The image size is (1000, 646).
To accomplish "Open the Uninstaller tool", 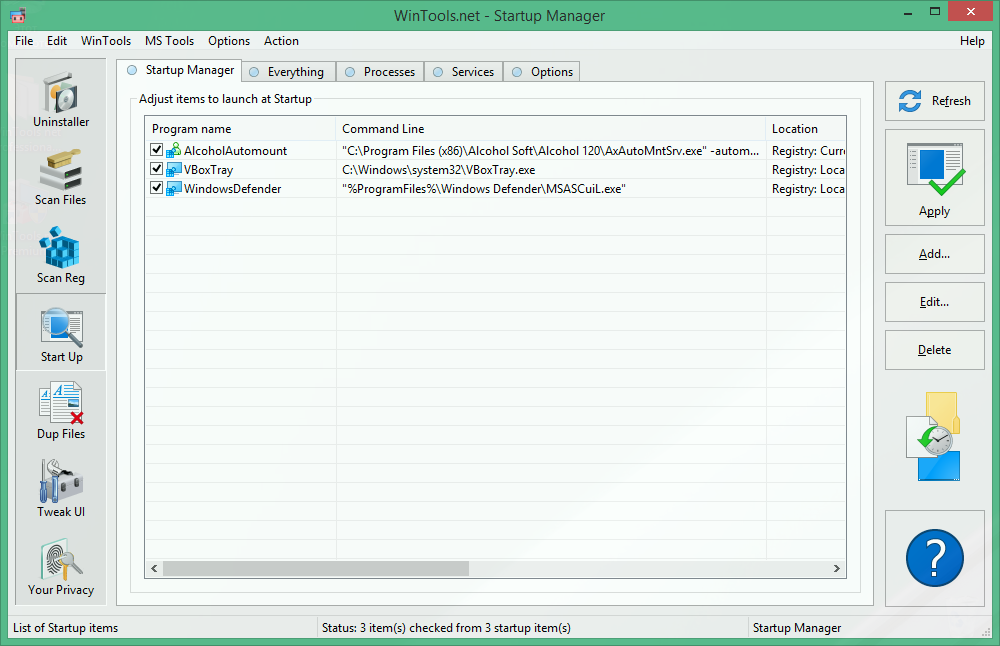I will pyautogui.click(x=60, y=98).
